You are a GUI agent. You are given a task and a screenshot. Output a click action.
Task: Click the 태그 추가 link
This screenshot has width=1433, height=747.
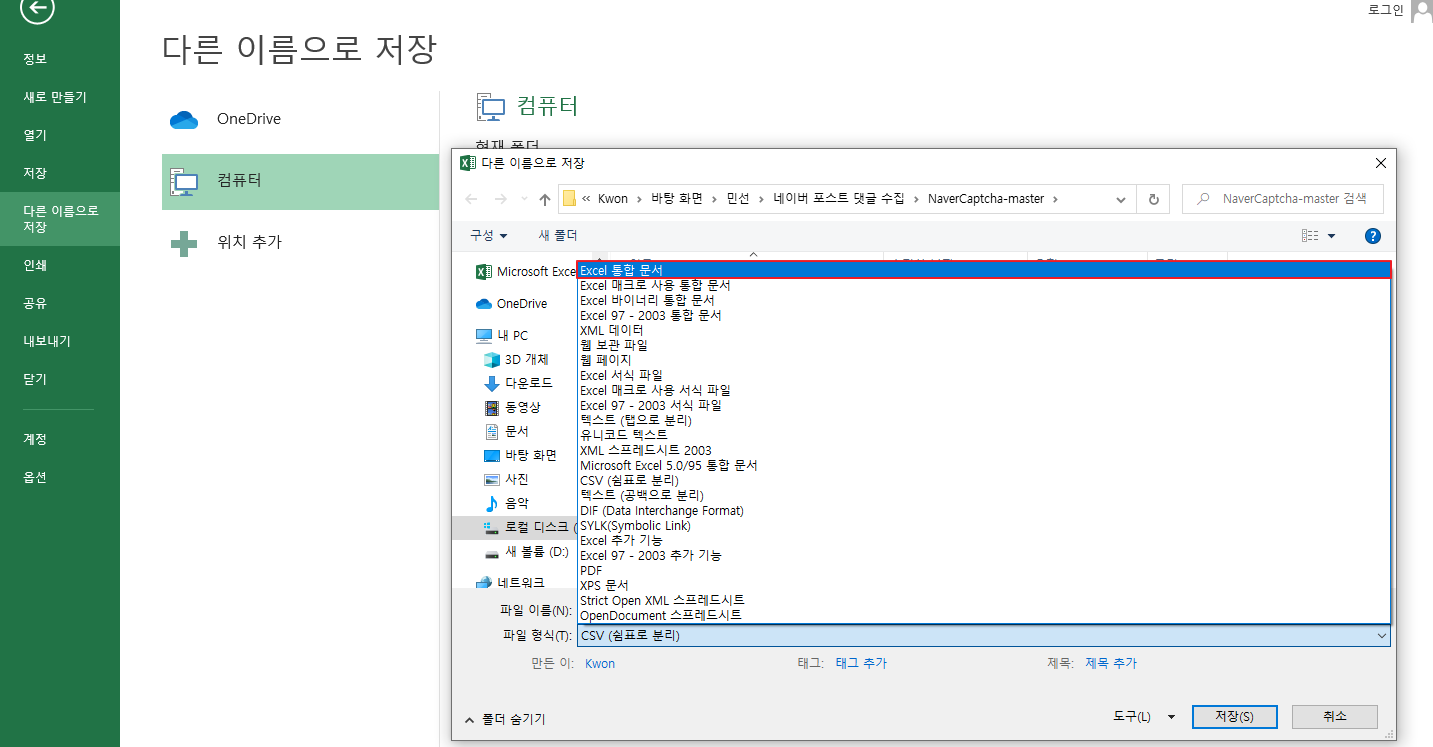pos(861,663)
